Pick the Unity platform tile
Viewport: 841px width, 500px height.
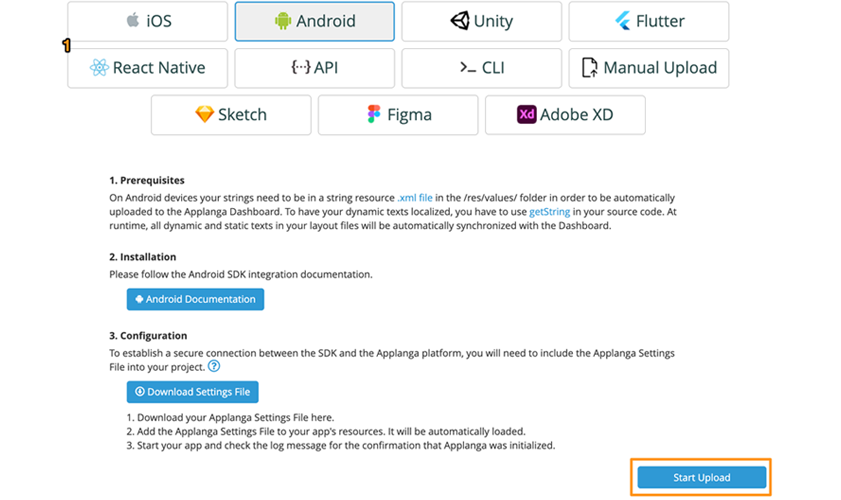(481, 21)
